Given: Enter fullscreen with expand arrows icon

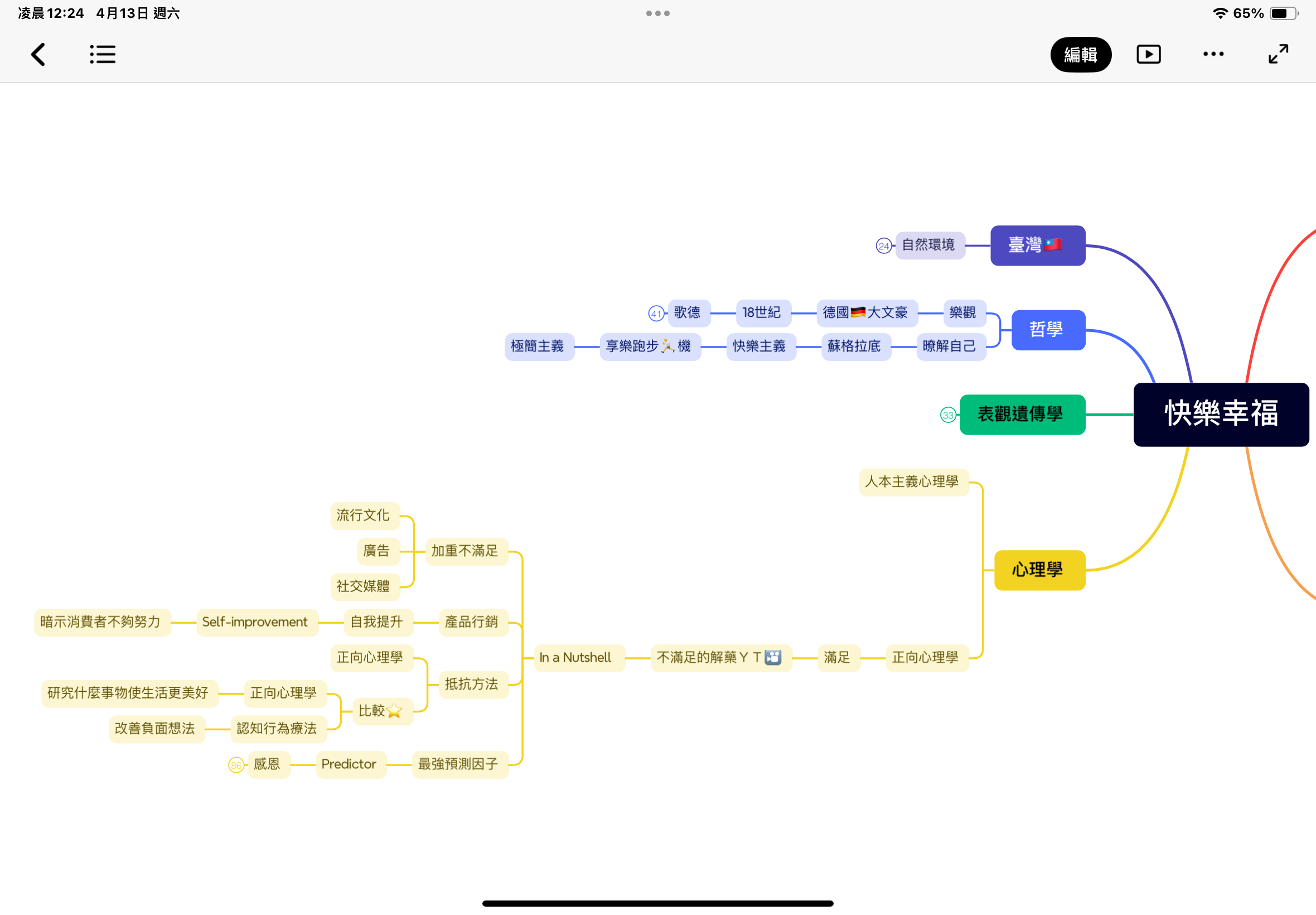Looking at the screenshot, I should pyautogui.click(x=1278, y=54).
